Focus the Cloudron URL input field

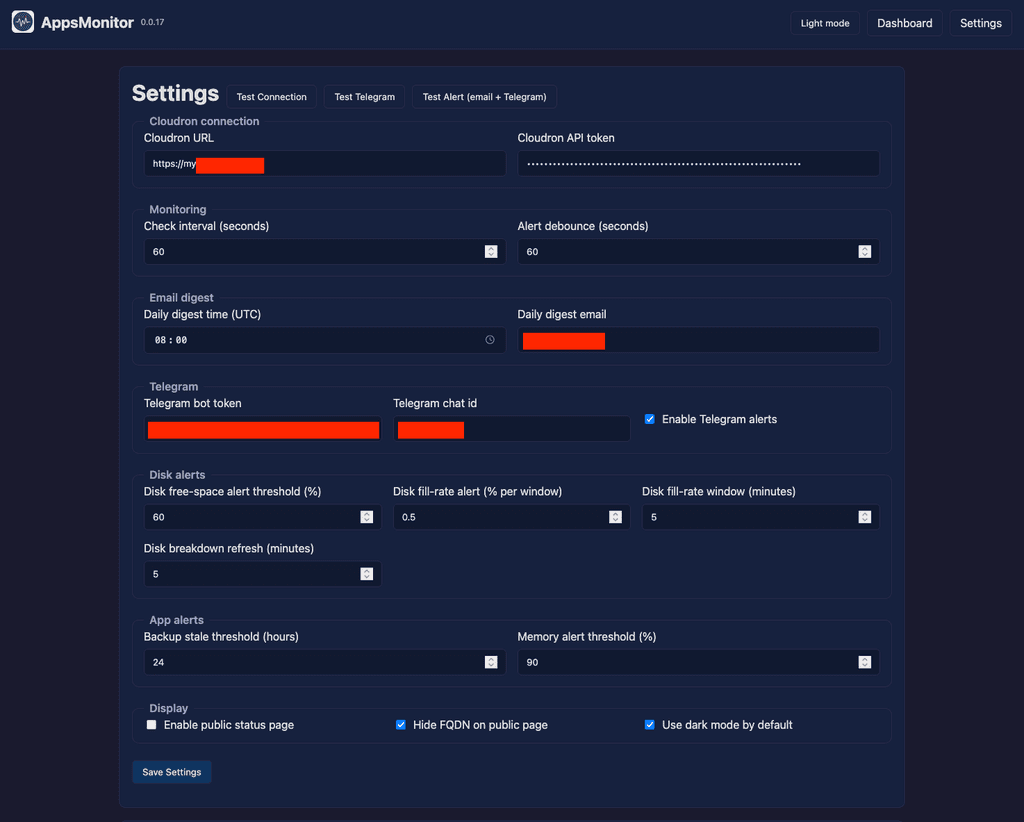pyautogui.click(x=325, y=163)
